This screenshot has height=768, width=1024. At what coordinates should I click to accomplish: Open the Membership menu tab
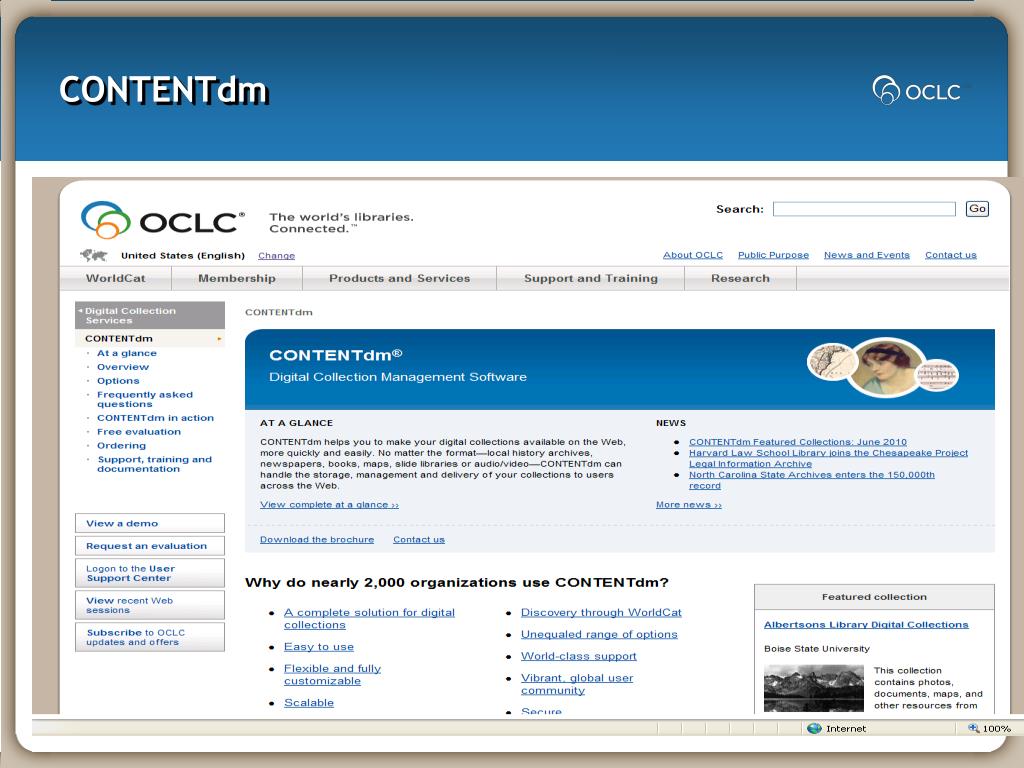237,278
